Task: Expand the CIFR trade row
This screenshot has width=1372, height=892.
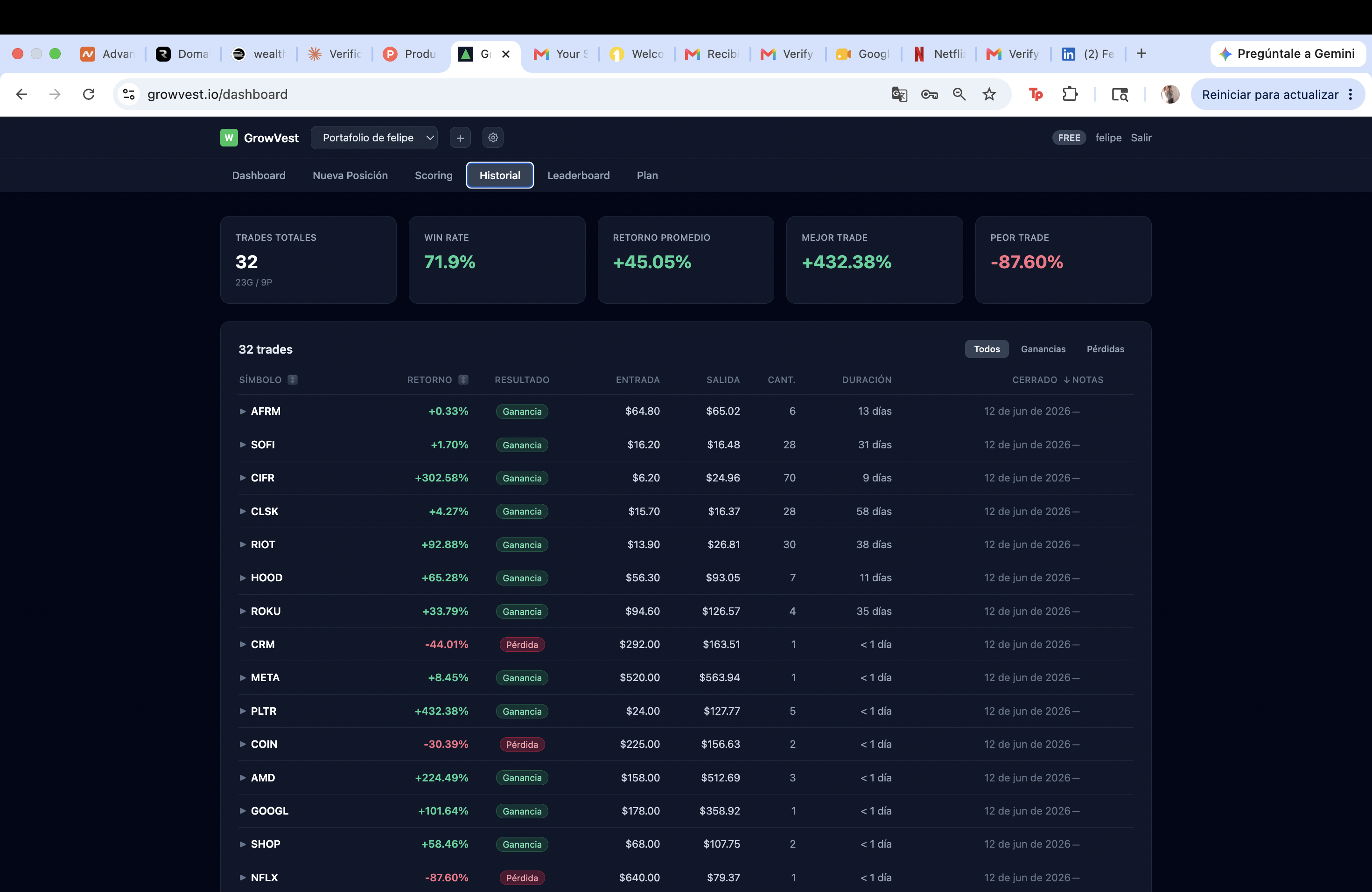Action: (x=243, y=478)
